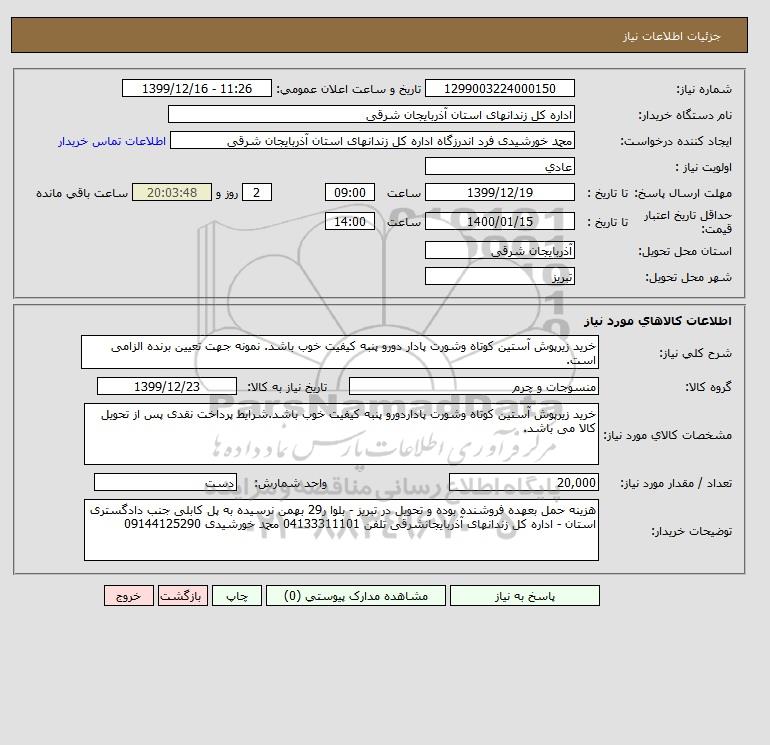The image size is (770, 745).
Task: Click the validity time field 14:00
Action: click(x=350, y=221)
